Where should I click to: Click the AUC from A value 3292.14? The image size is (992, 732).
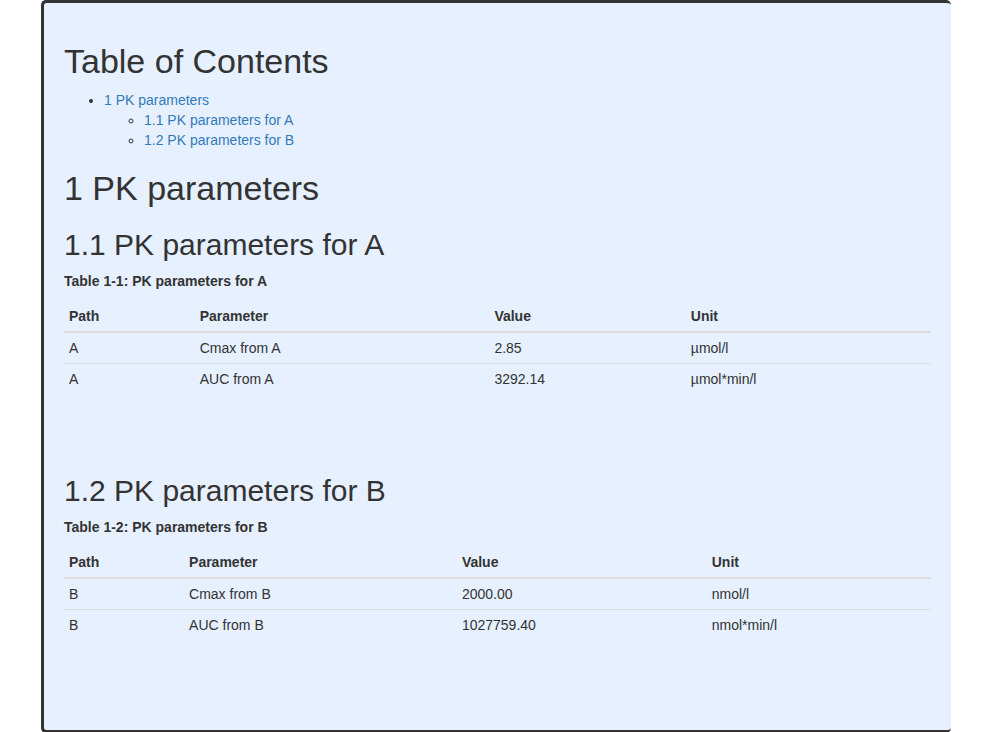click(519, 379)
